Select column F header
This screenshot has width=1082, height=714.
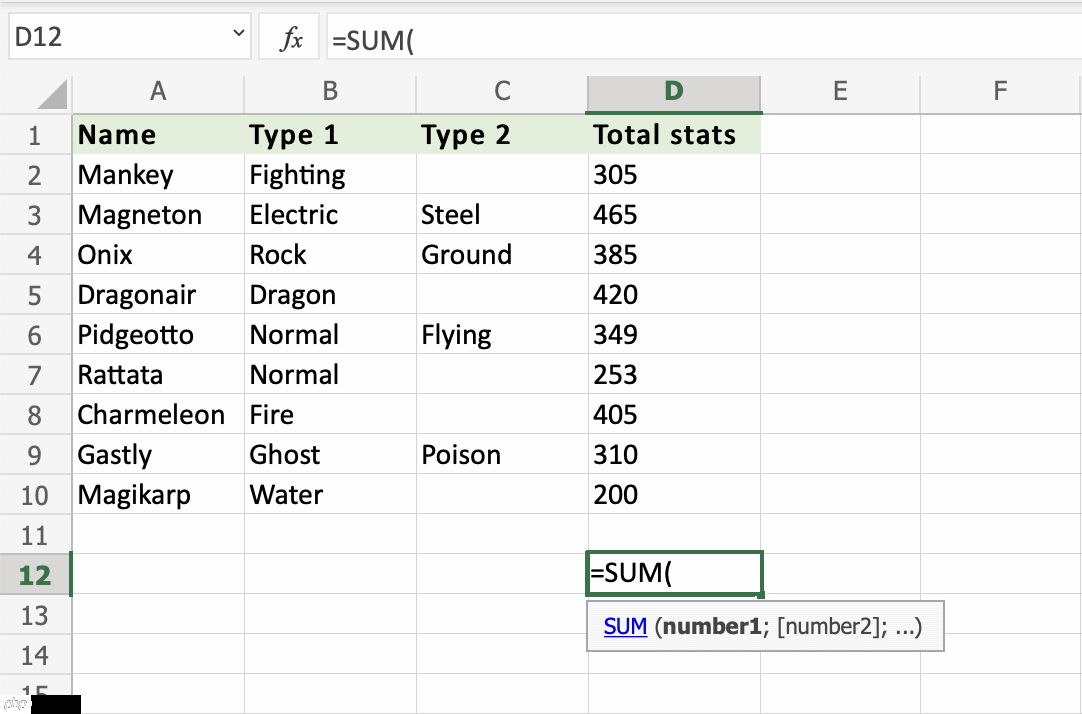pos(1000,92)
